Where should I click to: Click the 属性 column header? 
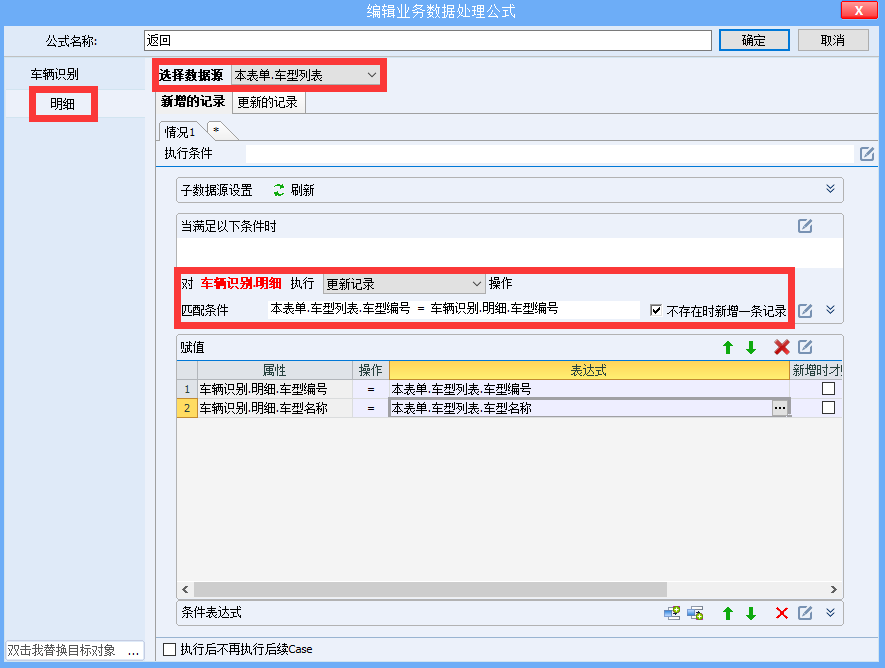(275, 370)
